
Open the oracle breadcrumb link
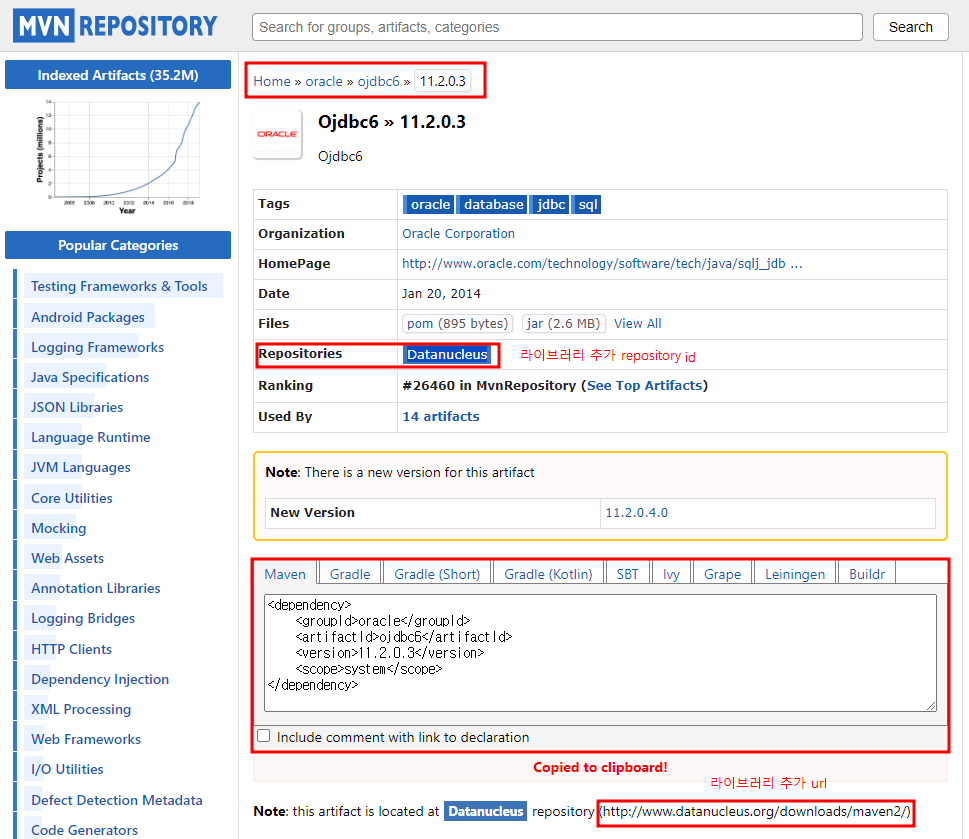tap(324, 82)
